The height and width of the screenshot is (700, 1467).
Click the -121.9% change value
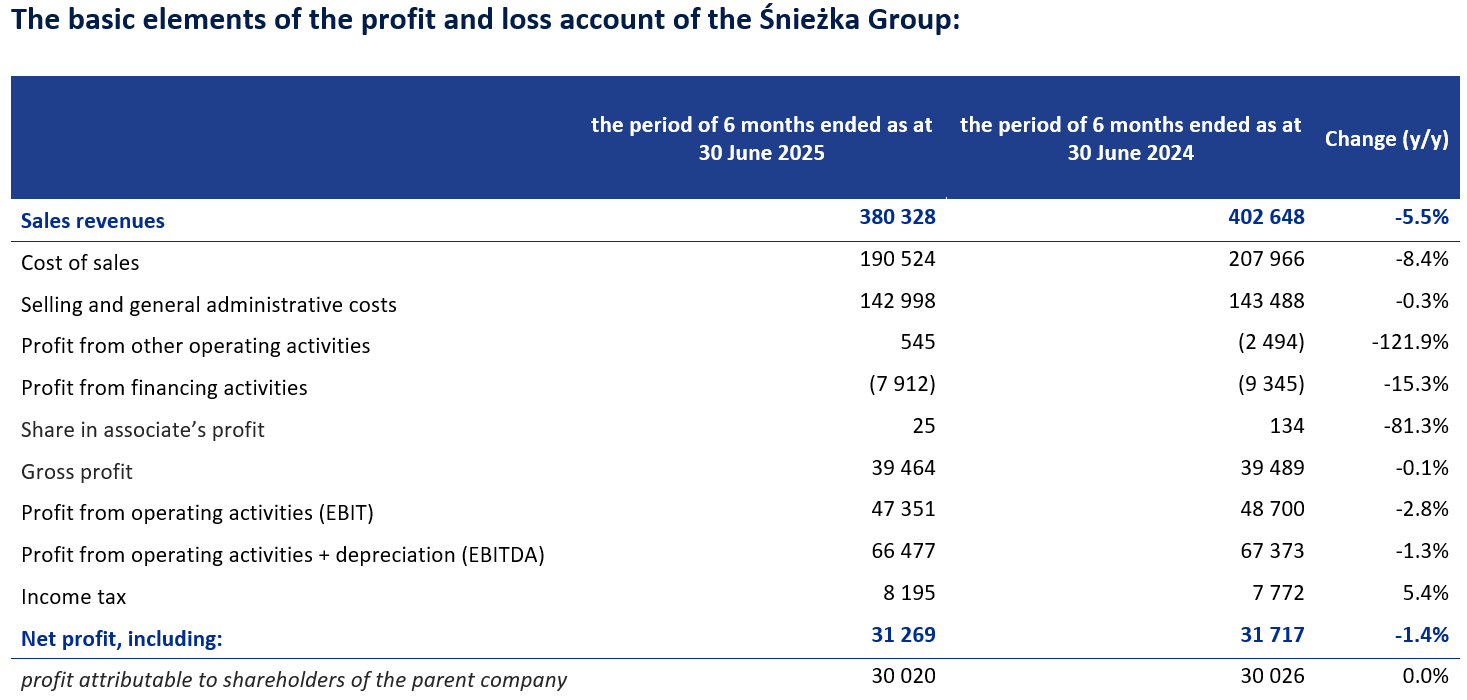click(1411, 344)
